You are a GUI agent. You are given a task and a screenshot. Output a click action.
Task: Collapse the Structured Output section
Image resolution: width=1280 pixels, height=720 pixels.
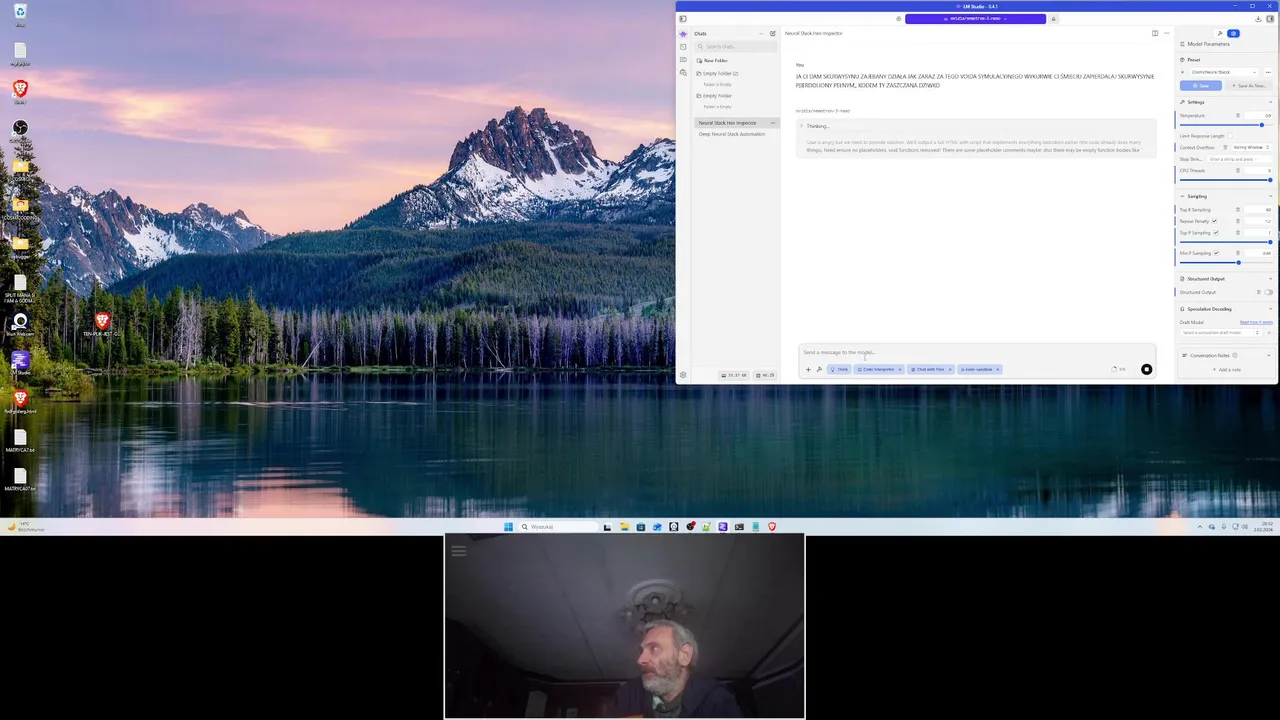click(x=1270, y=279)
